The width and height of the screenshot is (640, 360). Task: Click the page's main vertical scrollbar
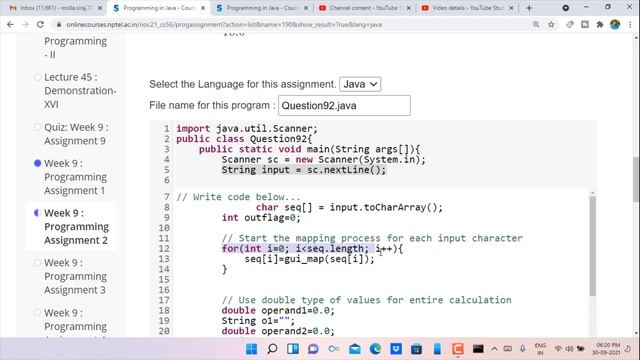coord(636,179)
